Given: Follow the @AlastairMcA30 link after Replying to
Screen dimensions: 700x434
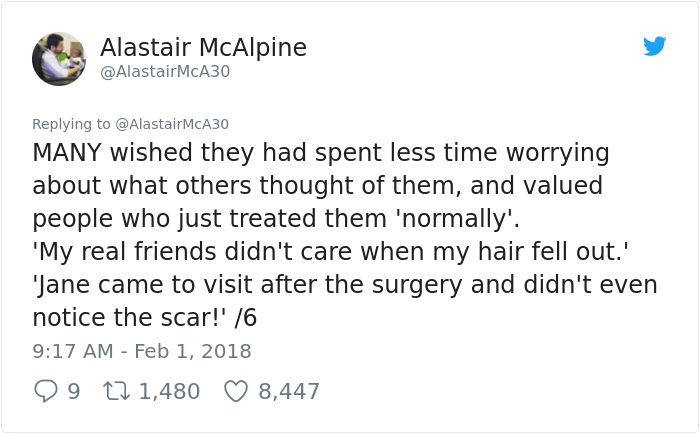Looking at the screenshot, I should (172, 124).
